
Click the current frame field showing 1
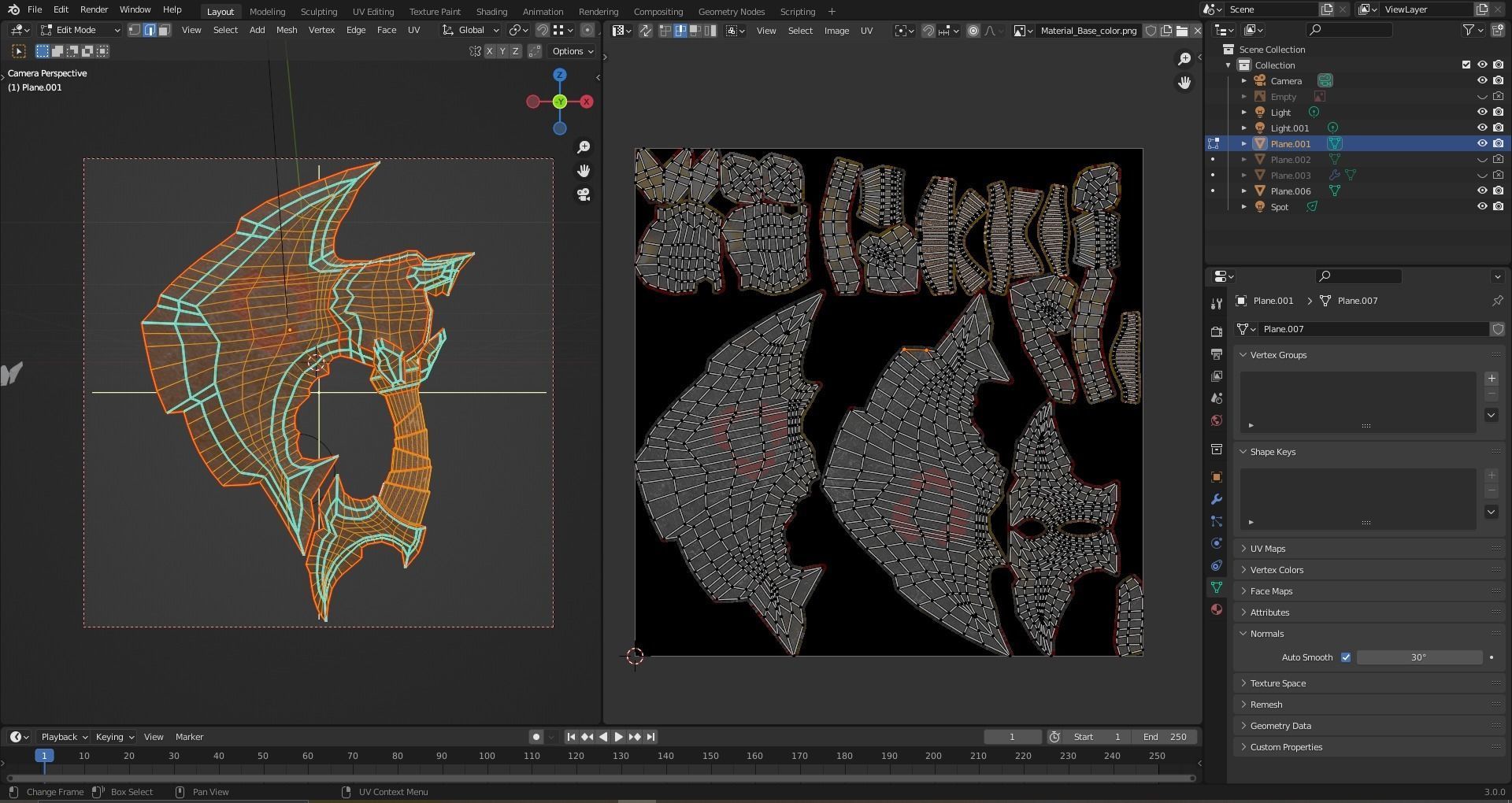1013,737
